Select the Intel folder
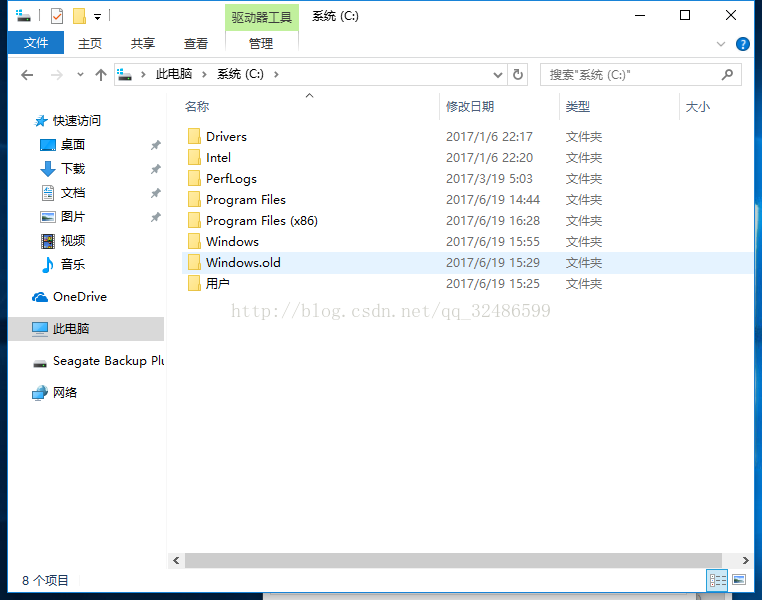Screen dimensions: 762x600 218,157
